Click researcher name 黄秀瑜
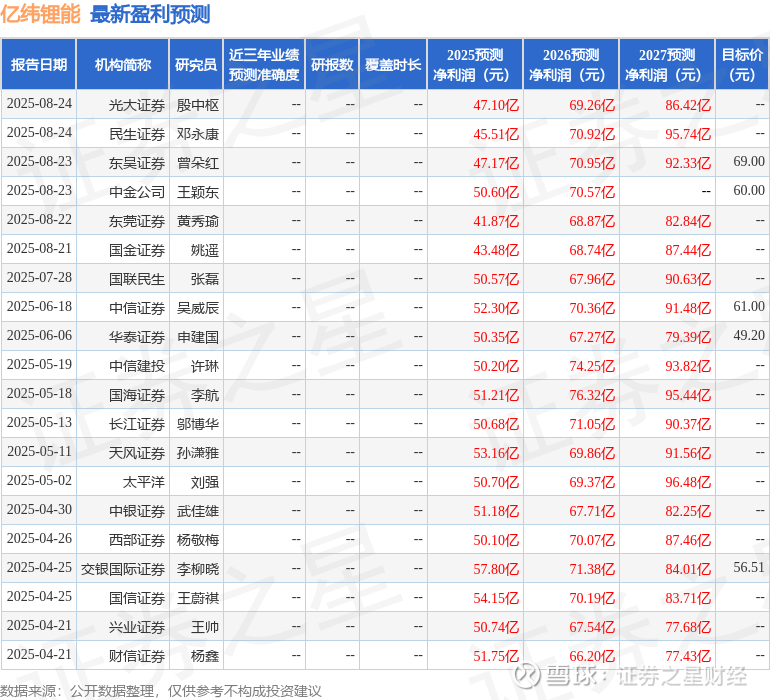Screen dimensions: 770x700 [197, 221]
